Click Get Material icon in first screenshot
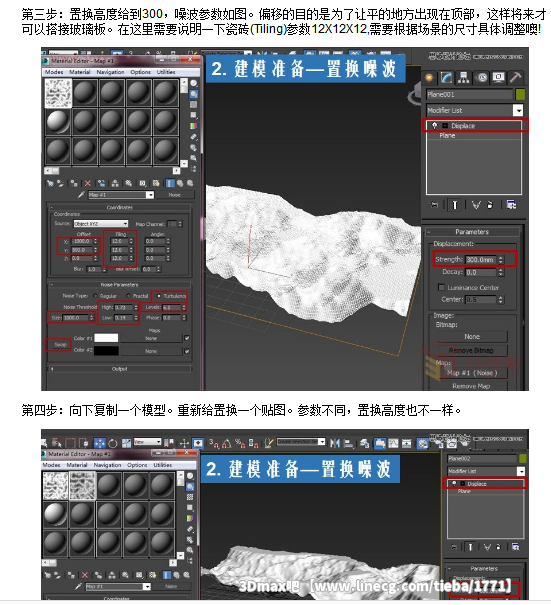551x605 pixels. (x=50, y=183)
